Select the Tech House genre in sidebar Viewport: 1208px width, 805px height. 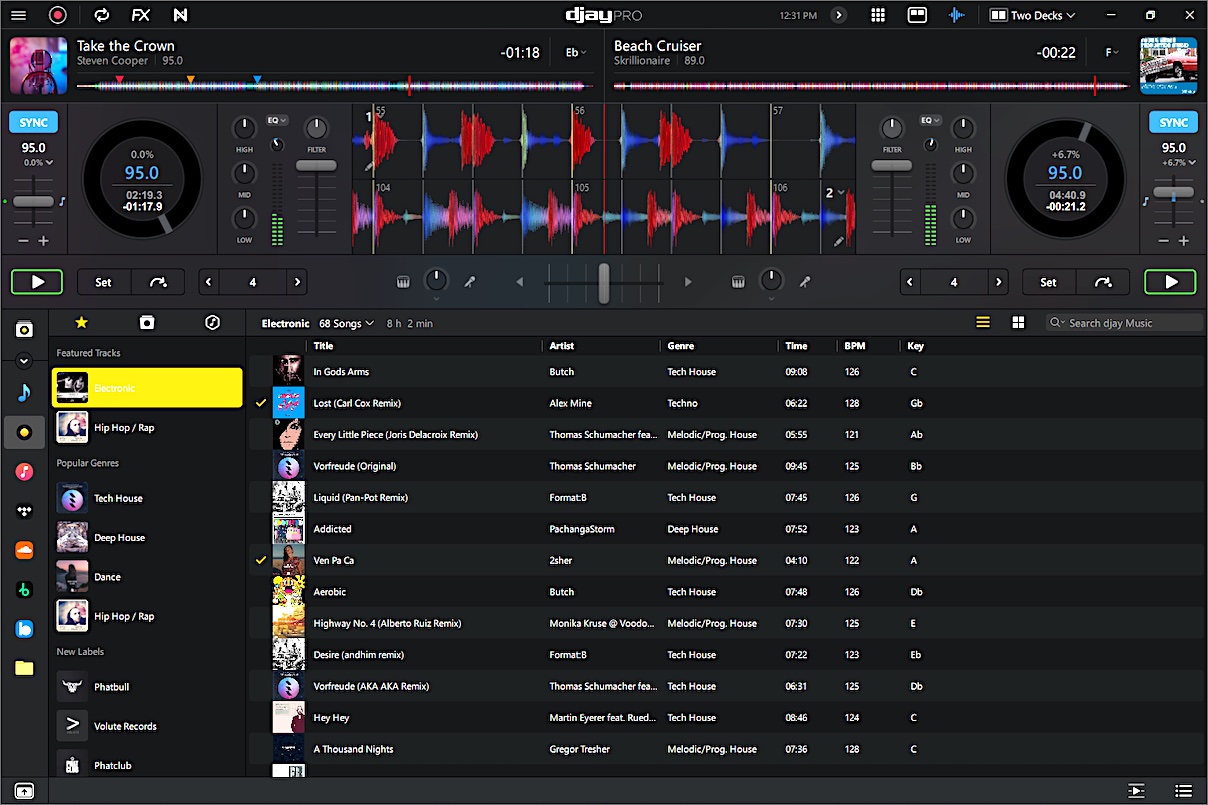click(120, 497)
